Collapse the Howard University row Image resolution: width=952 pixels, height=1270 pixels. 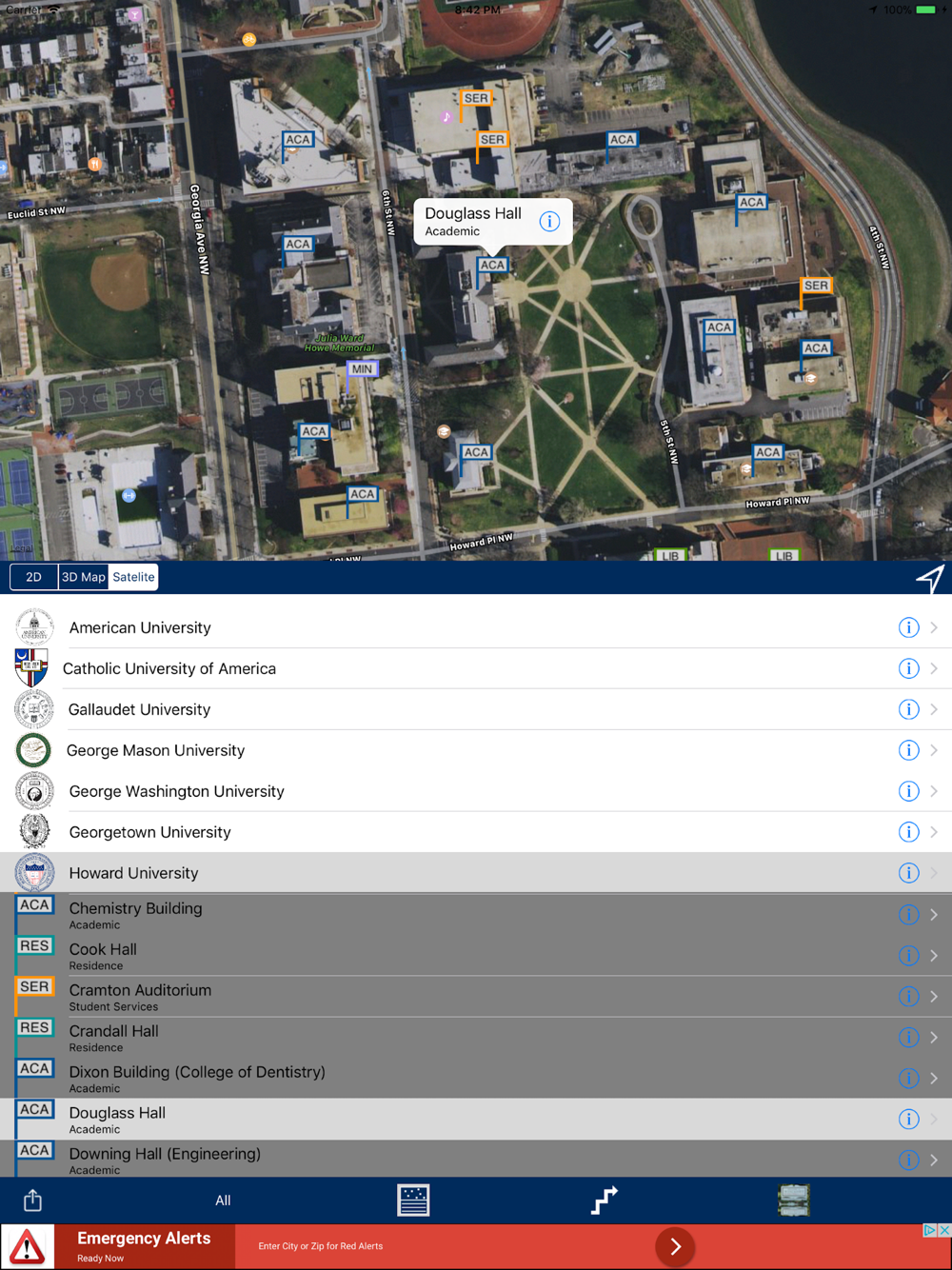[476, 873]
